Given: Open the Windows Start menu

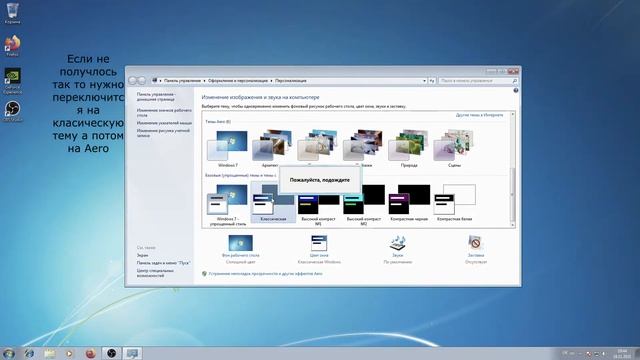Looking at the screenshot, I should coord(9,353).
